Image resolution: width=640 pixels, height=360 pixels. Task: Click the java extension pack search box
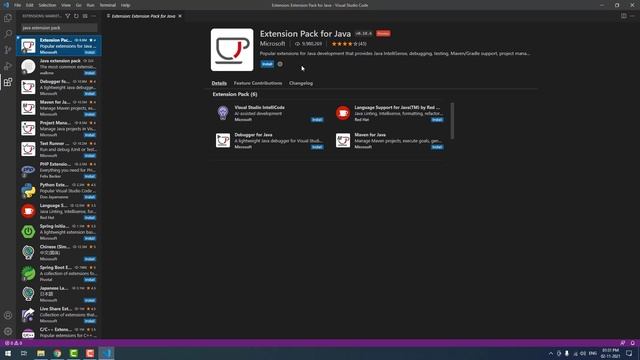tap(59, 28)
